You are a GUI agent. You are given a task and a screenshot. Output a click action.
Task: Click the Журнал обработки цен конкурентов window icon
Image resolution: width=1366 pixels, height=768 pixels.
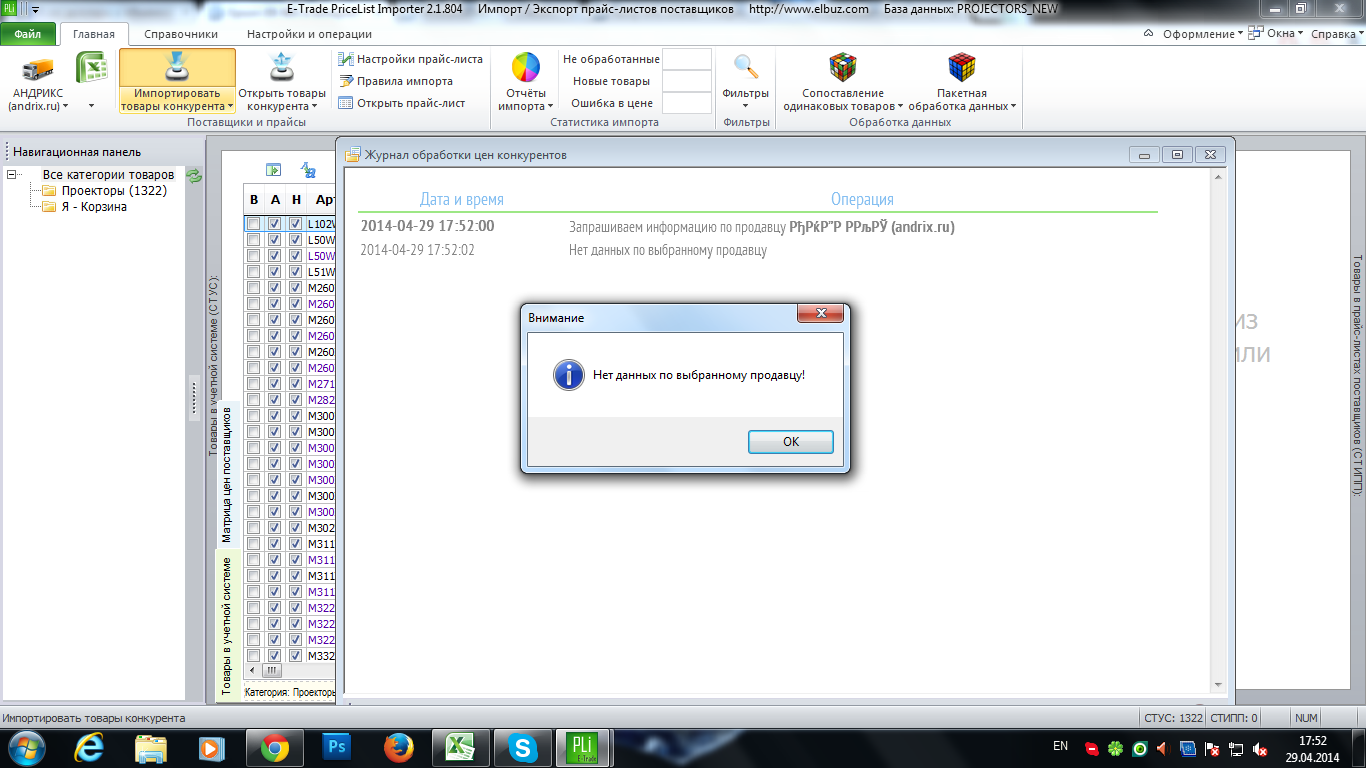tap(353, 155)
